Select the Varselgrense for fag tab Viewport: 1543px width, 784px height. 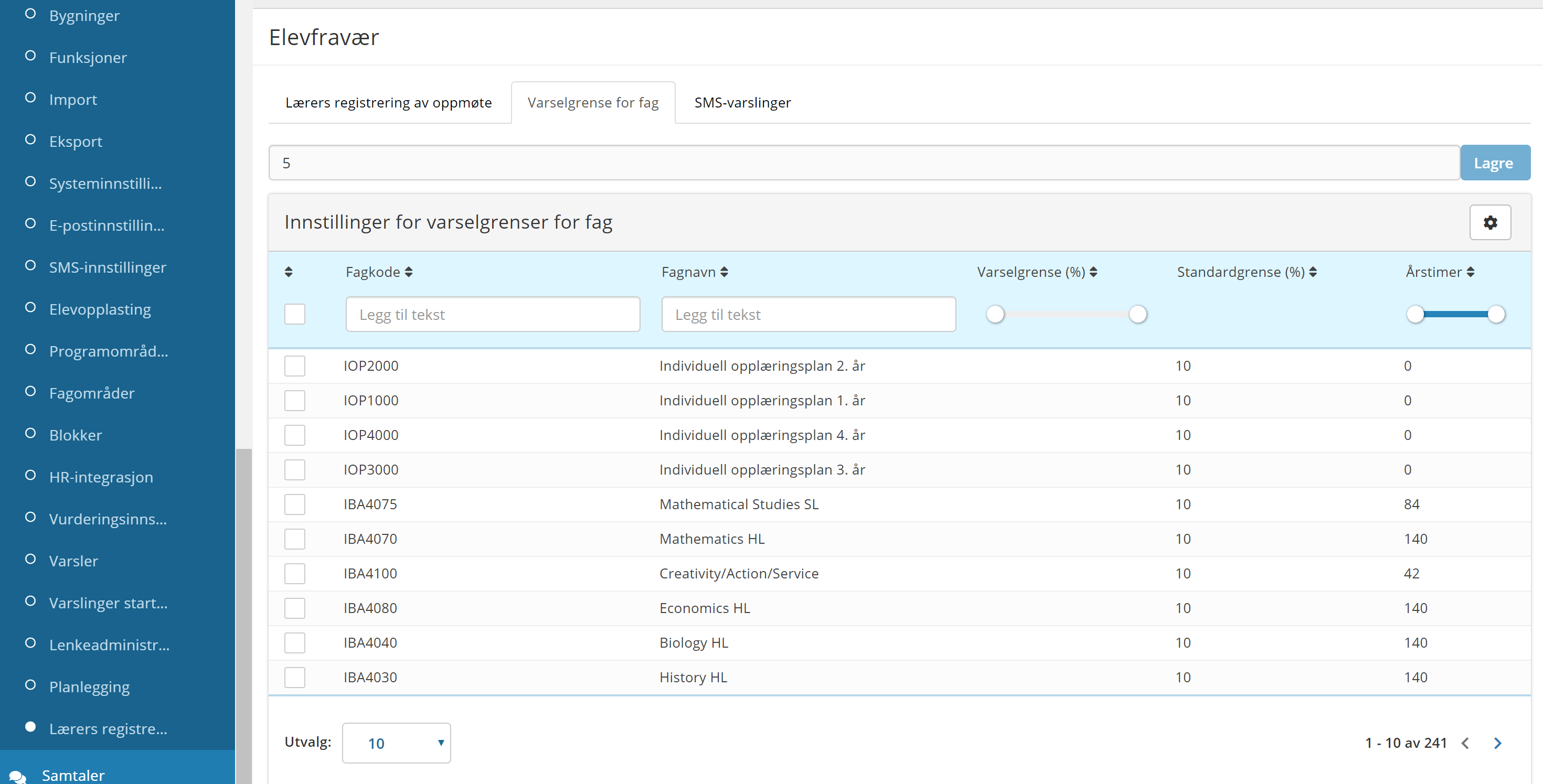pos(593,102)
